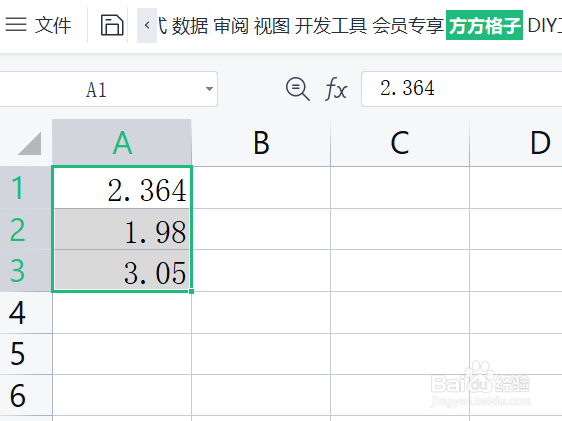Image resolution: width=562 pixels, height=421 pixels.
Task: Click empty cell B1
Action: [261, 187]
